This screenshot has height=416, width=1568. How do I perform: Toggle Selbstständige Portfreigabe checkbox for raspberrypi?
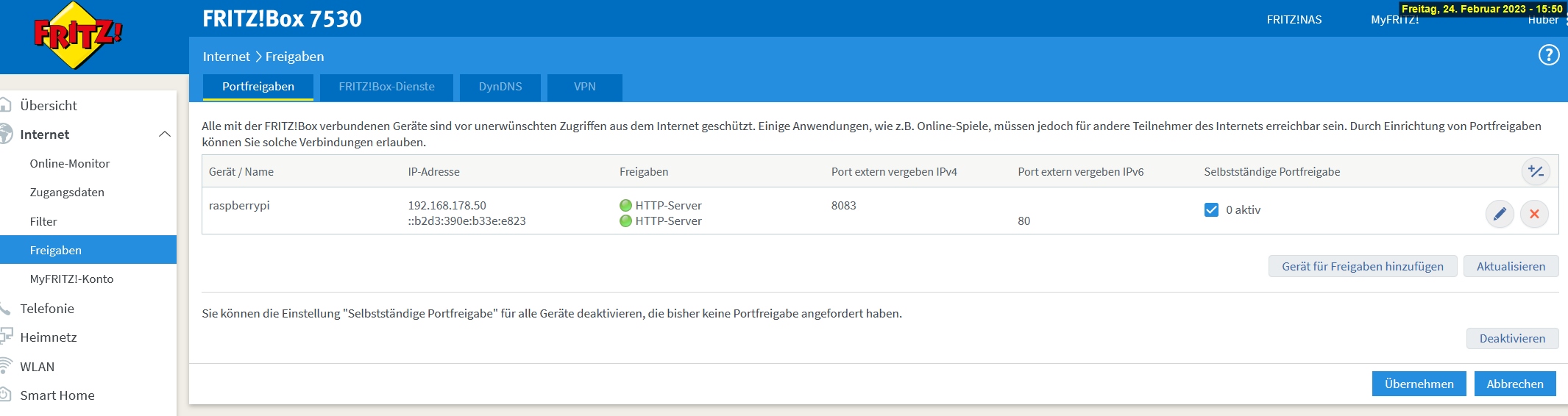point(1211,210)
